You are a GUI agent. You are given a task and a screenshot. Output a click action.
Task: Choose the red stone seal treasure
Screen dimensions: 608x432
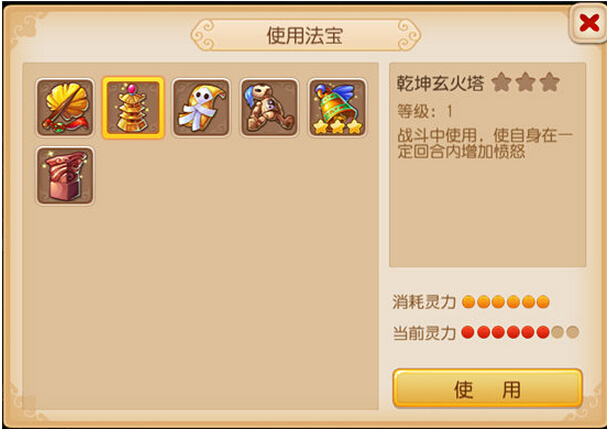pos(65,176)
